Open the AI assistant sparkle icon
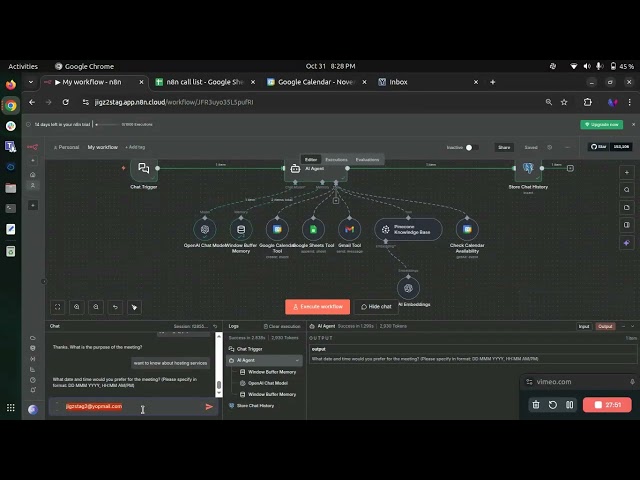640x480 pixels. tap(627, 243)
